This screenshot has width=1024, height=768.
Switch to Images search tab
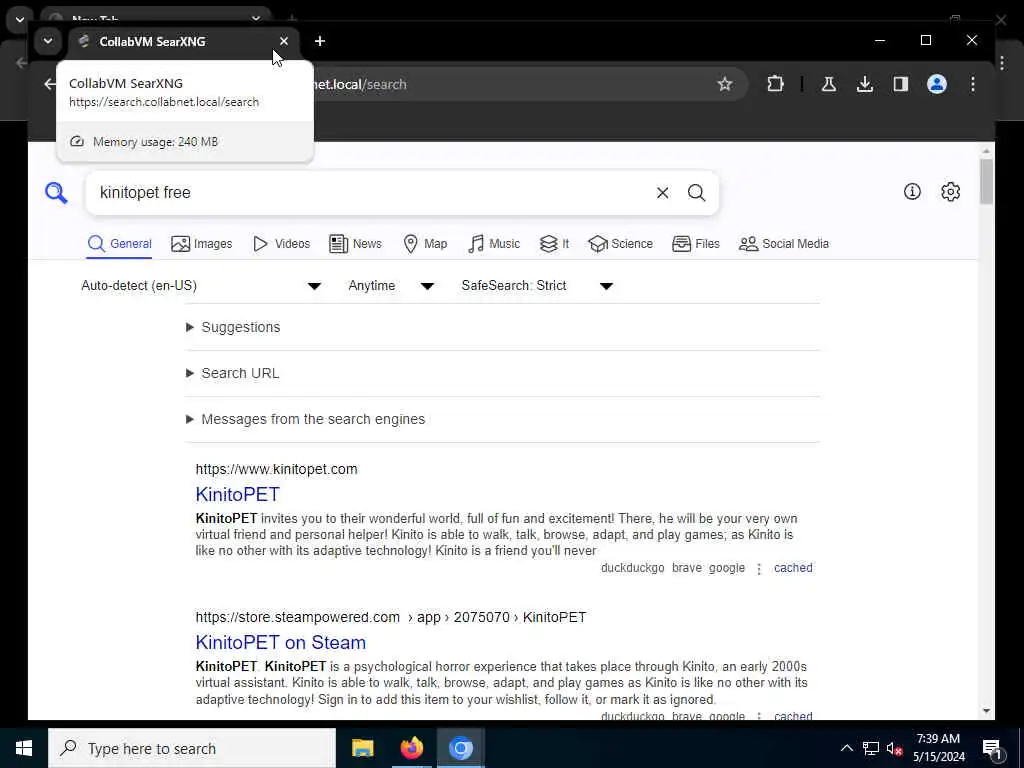[x=201, y=244]
